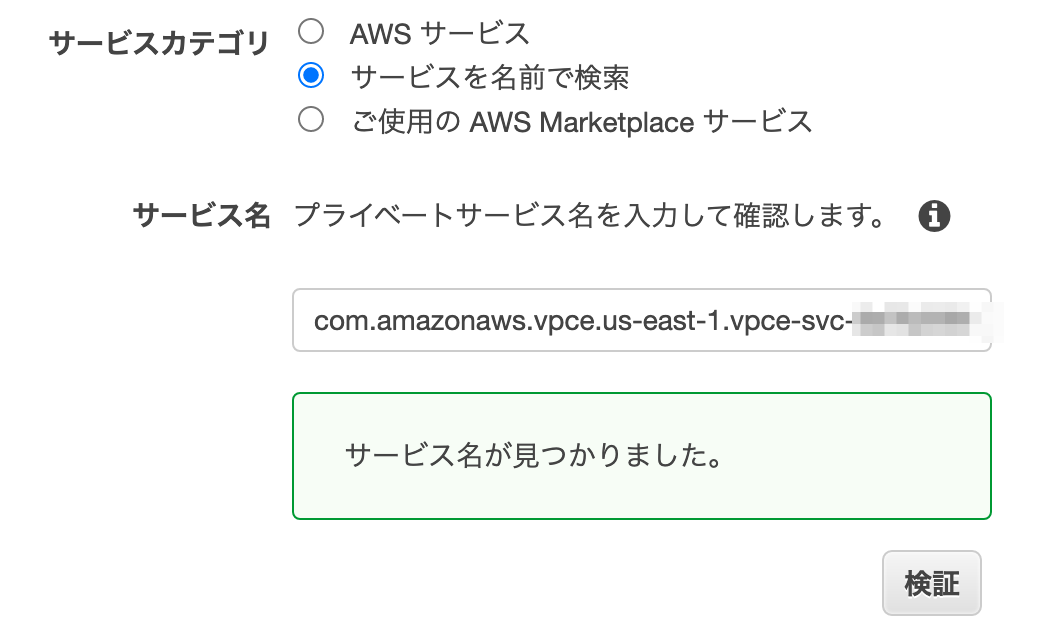Focus the private service name input field

(642, 320)
